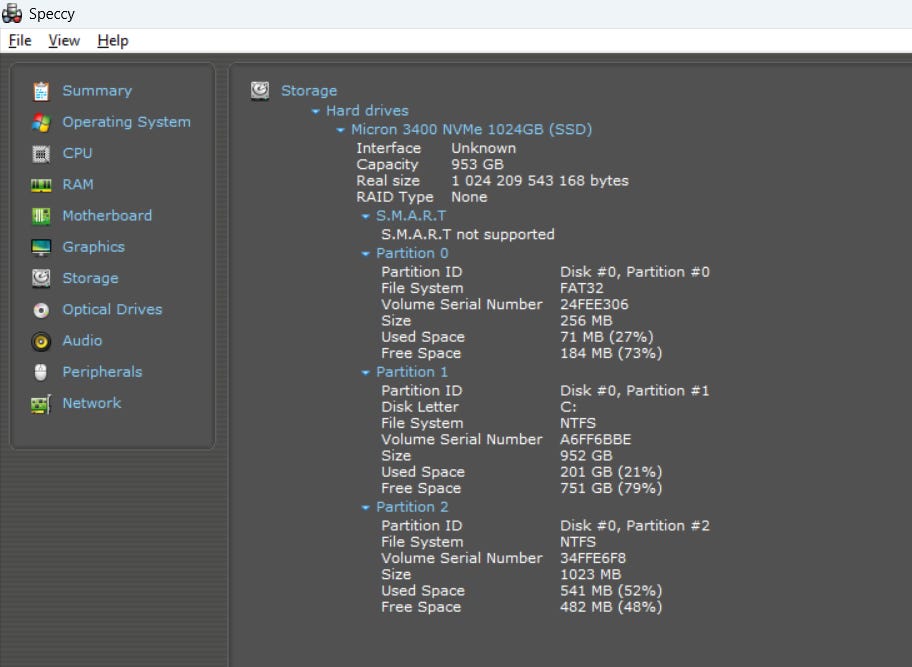This screenshot has width=912, height=667.
Task: Click the Interface value Unknown
Action: point(483,148)
